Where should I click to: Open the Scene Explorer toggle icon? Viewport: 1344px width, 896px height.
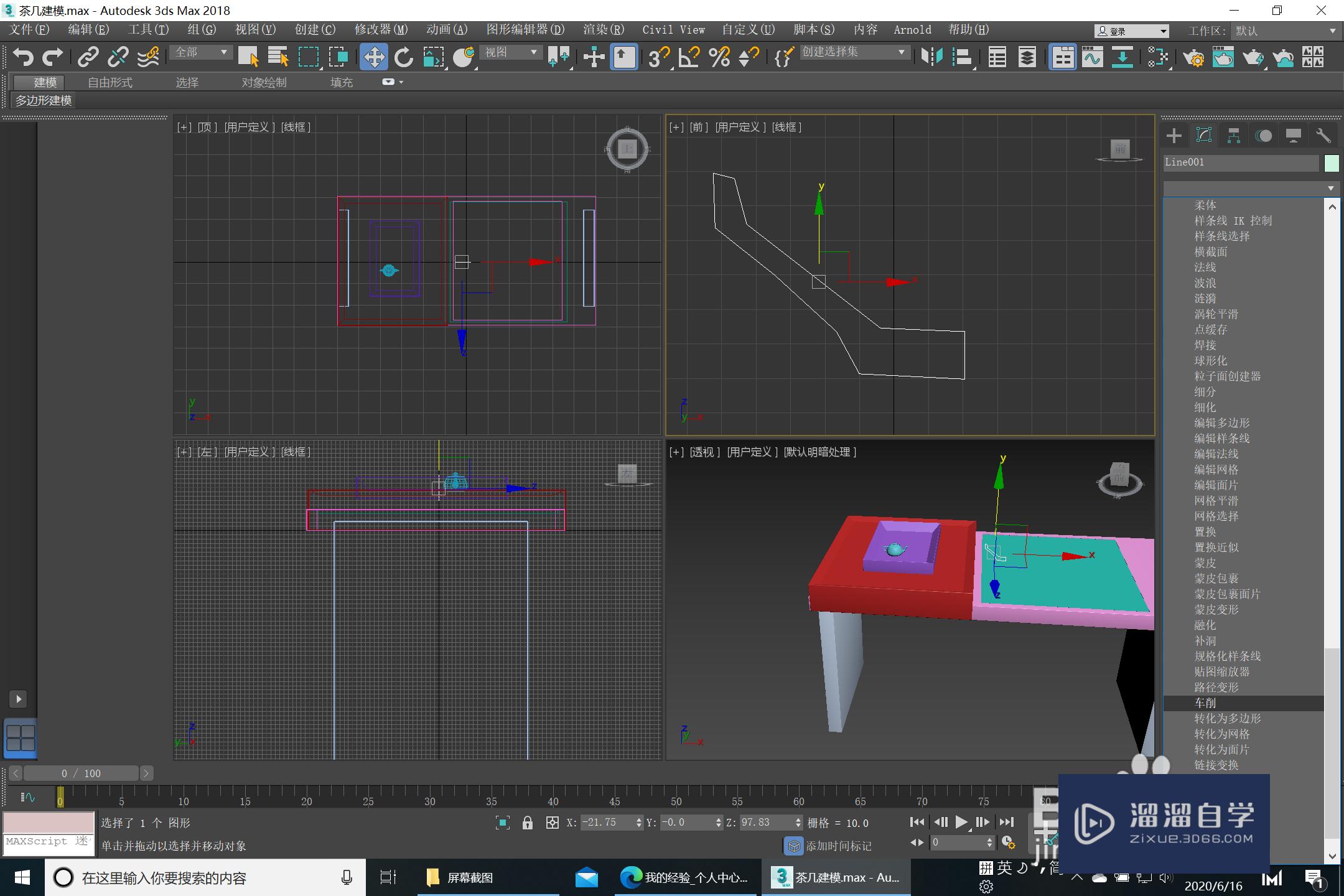997,57
